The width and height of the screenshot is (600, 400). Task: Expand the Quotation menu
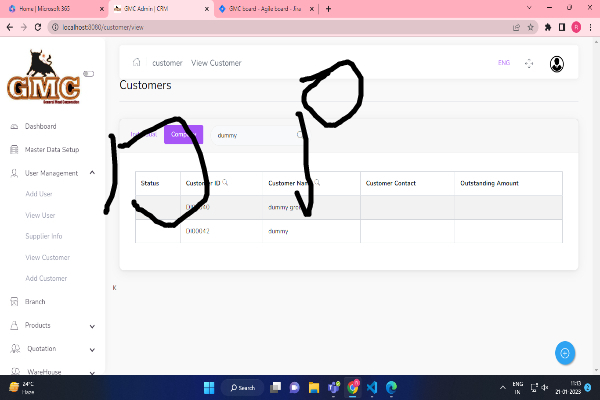92,349
